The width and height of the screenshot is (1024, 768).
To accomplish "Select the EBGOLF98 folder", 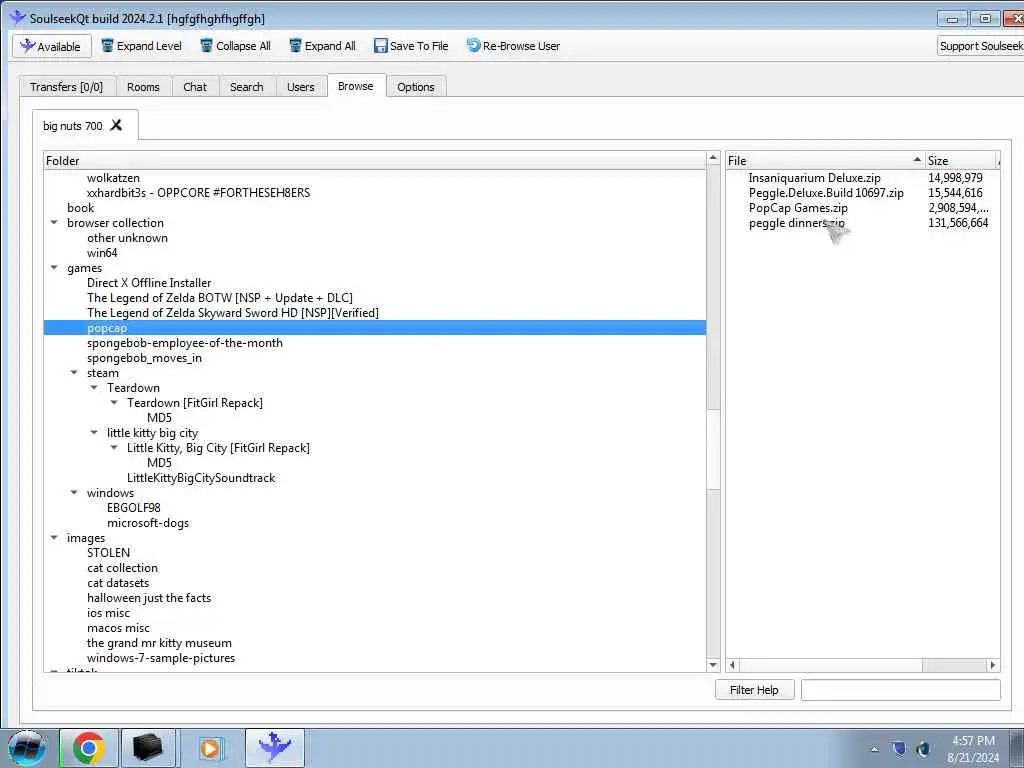I will 134,508.
